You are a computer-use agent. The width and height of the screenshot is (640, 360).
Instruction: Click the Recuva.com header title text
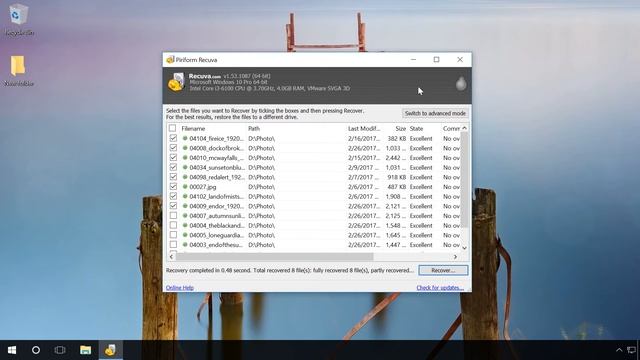tap(204, 76)
